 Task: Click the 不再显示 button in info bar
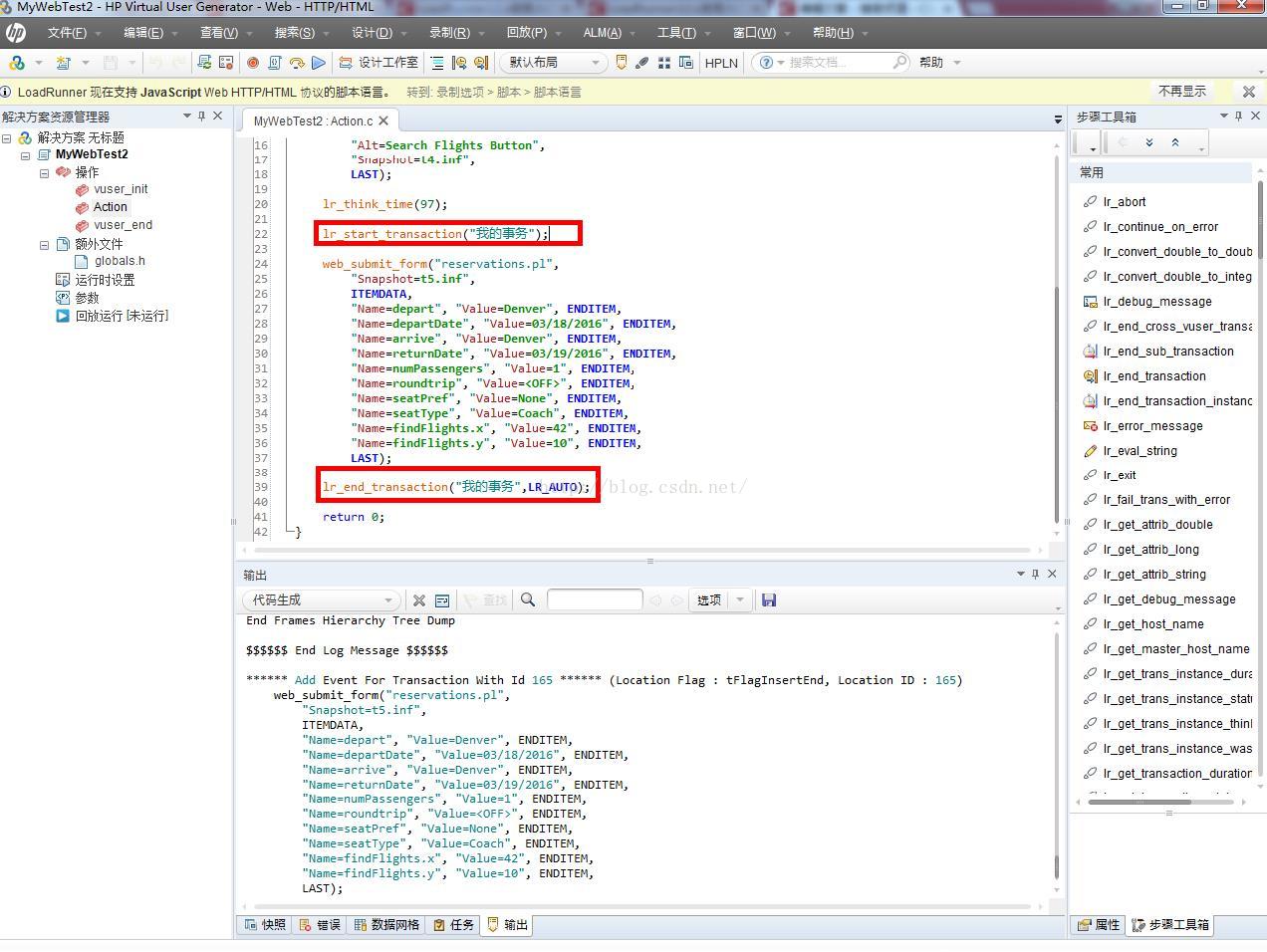point(1182,91)
